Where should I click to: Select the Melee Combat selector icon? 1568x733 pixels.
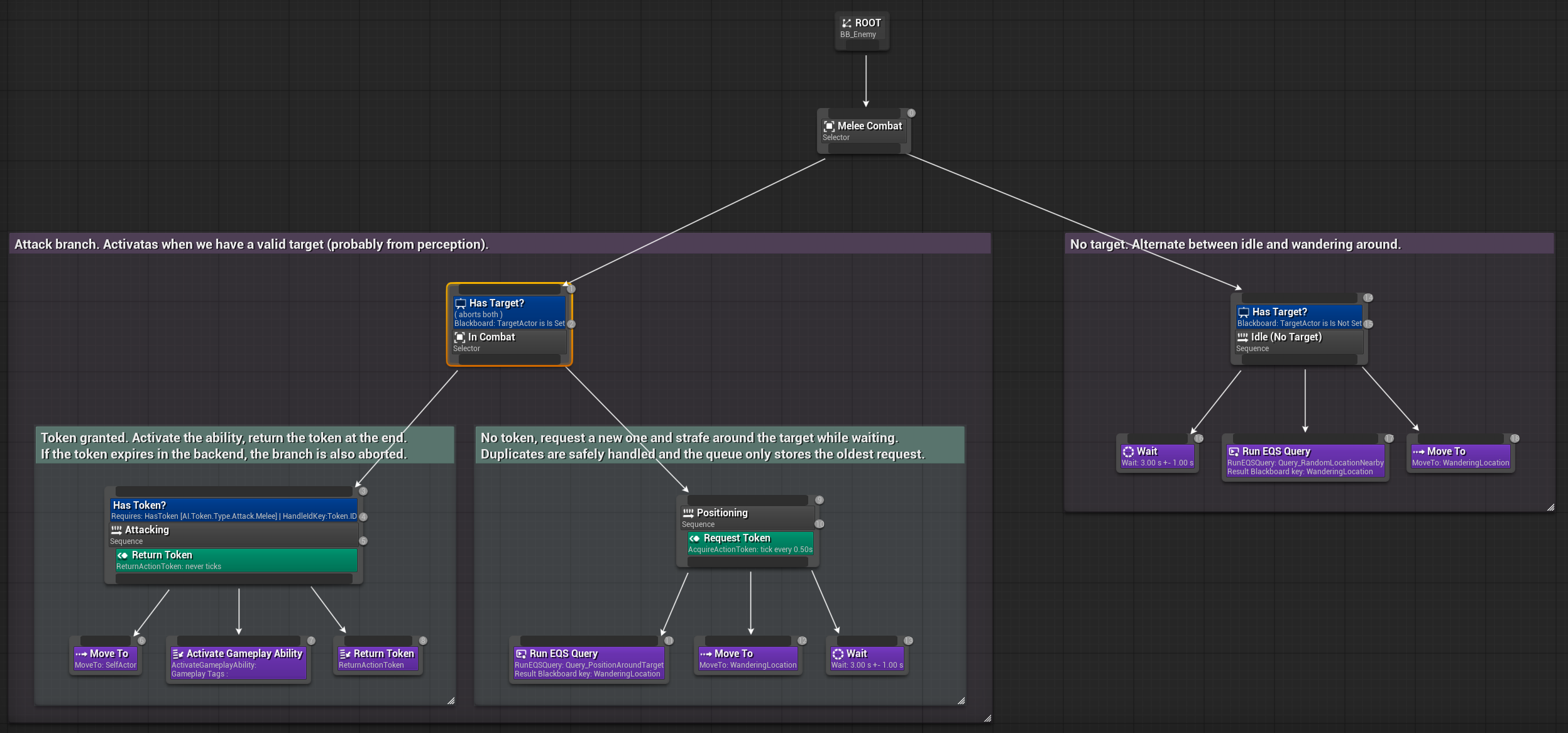coord(829,126)
